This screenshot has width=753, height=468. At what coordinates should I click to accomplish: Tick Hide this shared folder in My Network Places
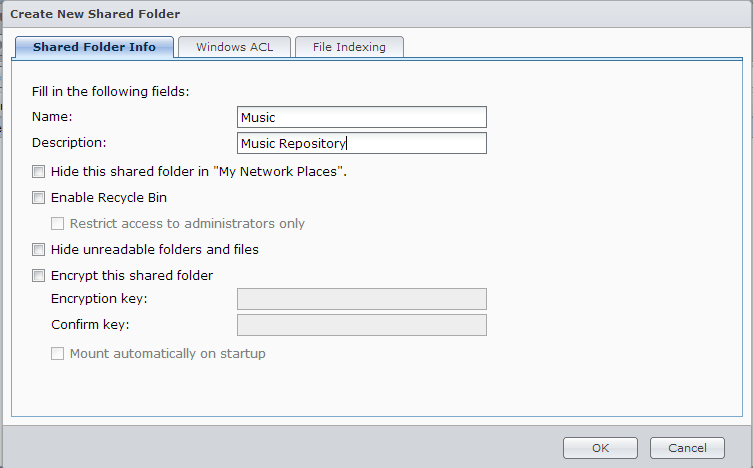pos(39,172)
